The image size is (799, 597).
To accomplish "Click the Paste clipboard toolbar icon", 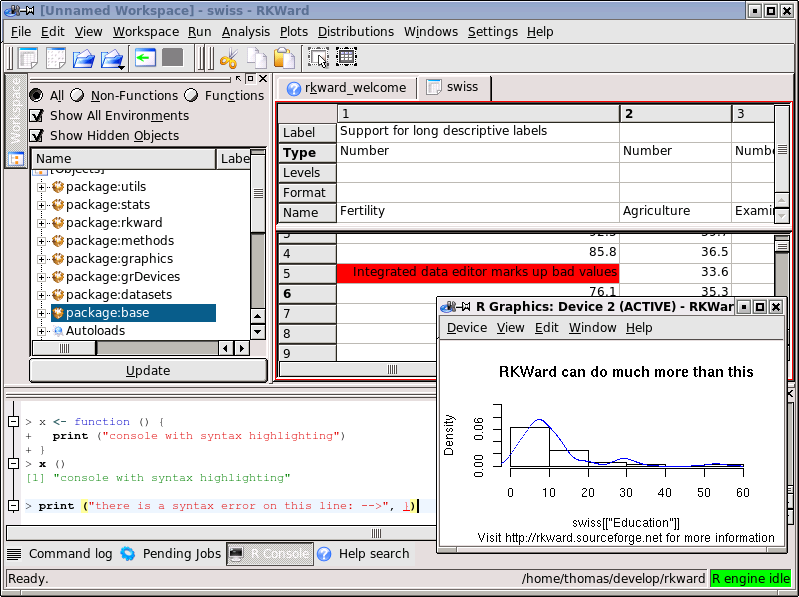I will [x=285, y=58].
